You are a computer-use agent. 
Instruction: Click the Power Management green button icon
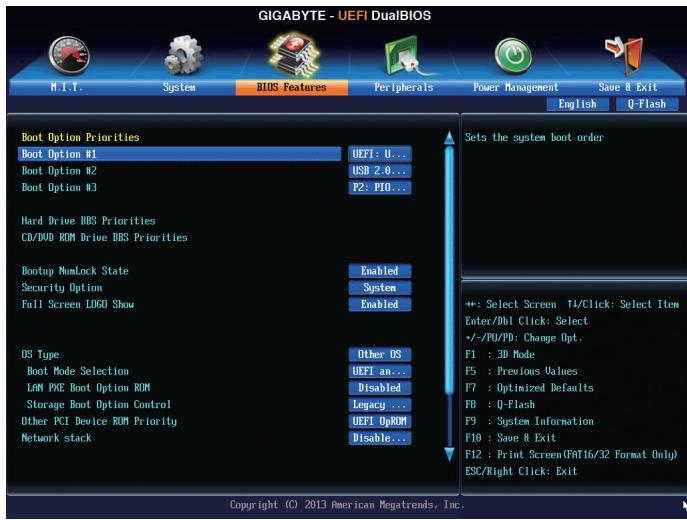[513, 56]
